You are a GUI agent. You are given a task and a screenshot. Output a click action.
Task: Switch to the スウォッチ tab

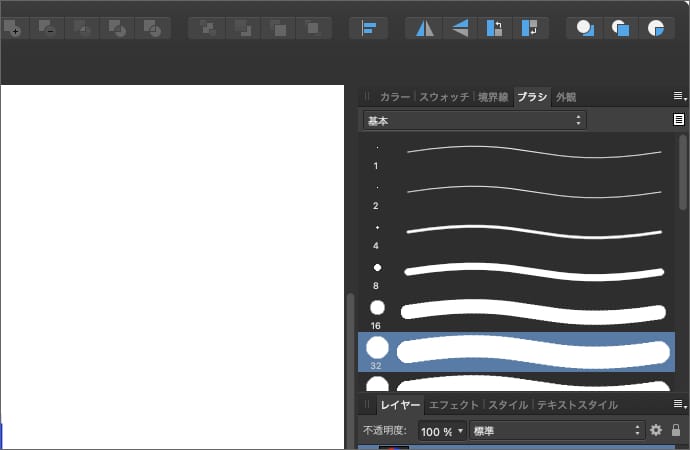point(445,97)
